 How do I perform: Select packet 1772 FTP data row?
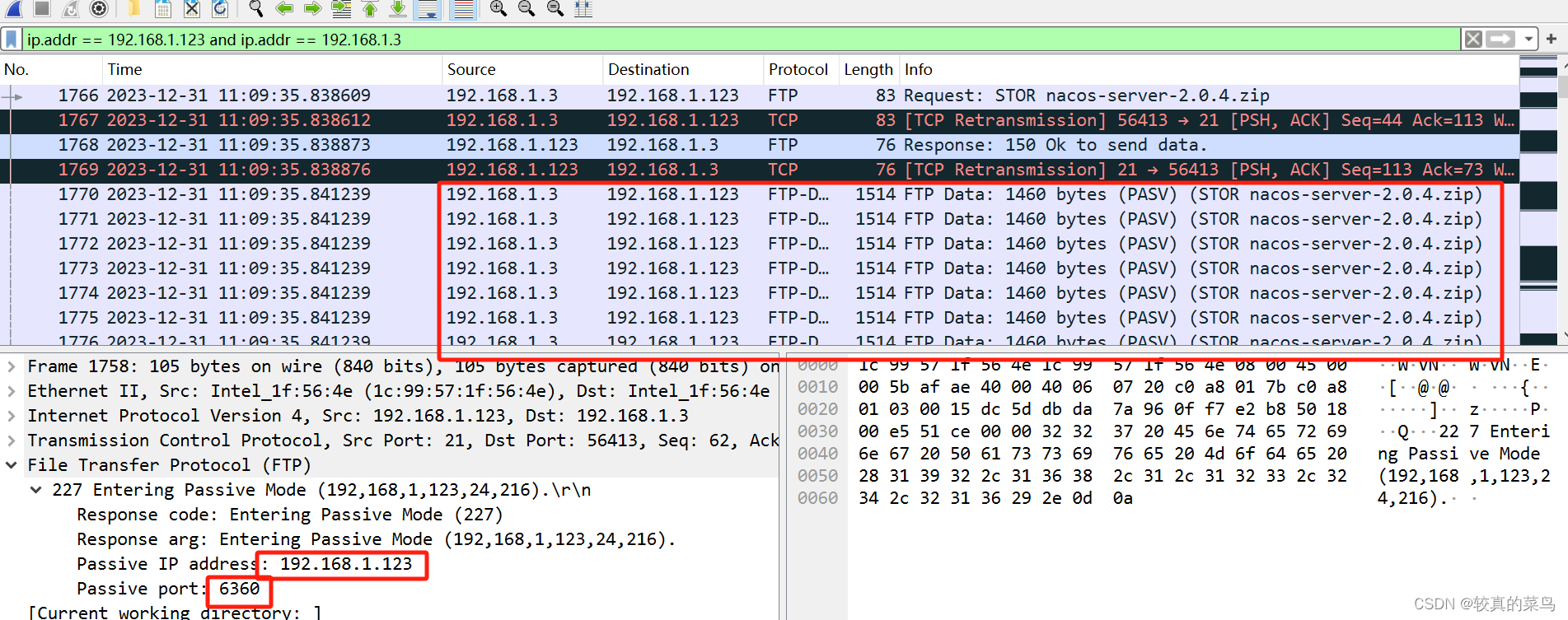coord(759,244)
